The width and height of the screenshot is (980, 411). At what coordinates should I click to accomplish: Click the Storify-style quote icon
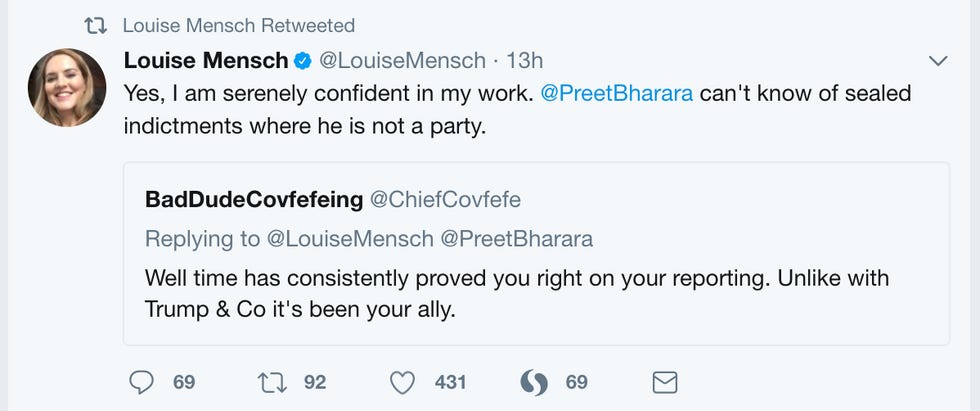533,382
